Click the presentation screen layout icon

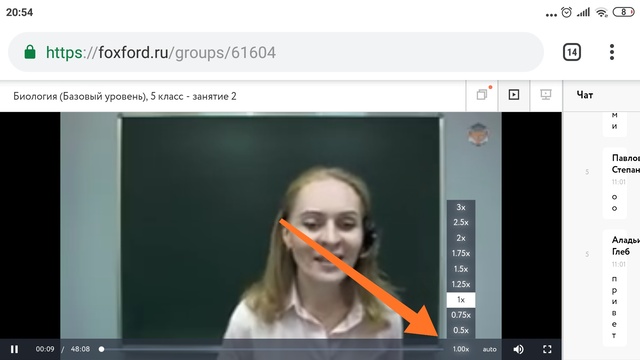pos(546,95)
